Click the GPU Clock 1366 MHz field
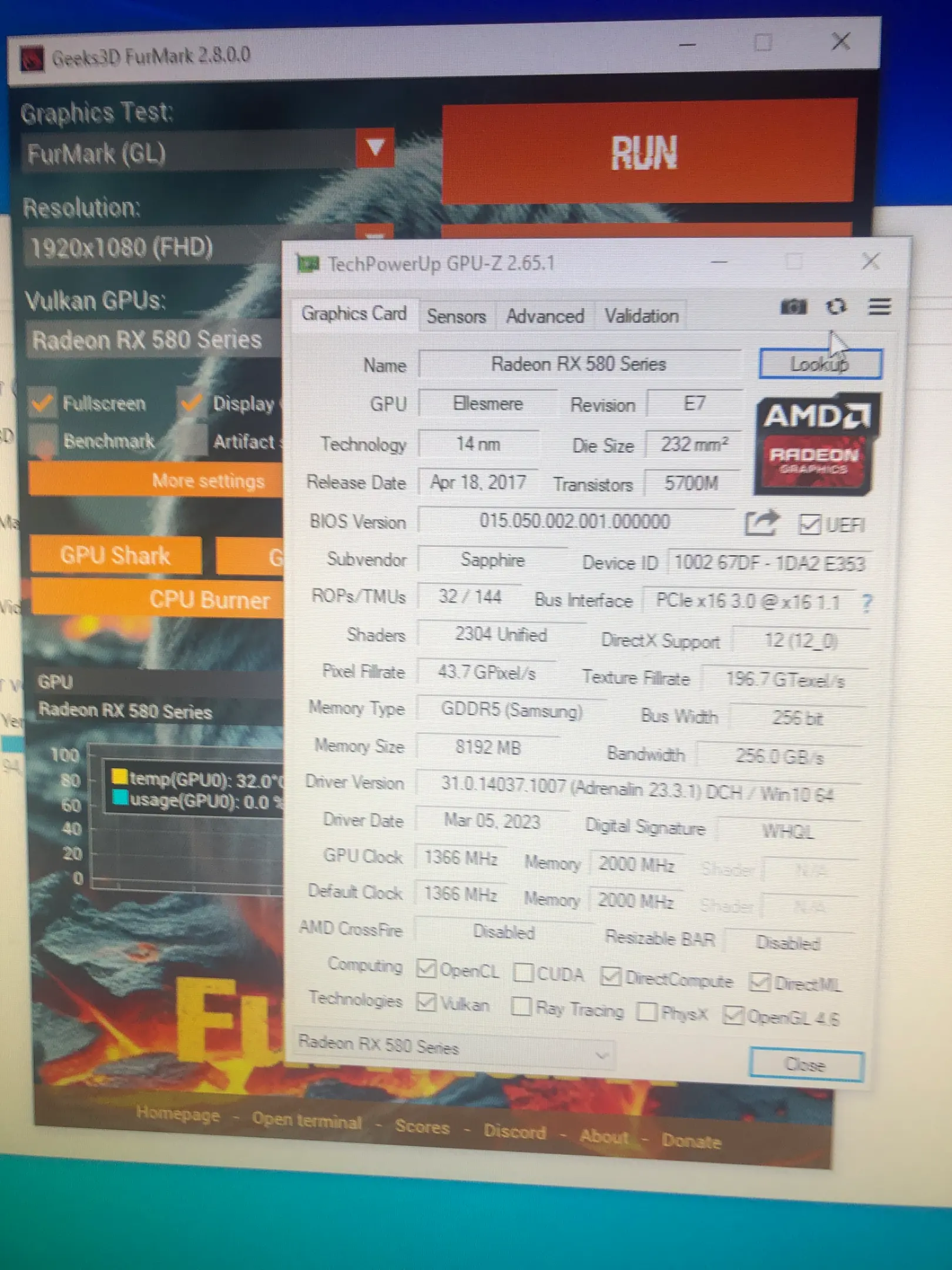 pyautogui.click(x=461, y=858)
